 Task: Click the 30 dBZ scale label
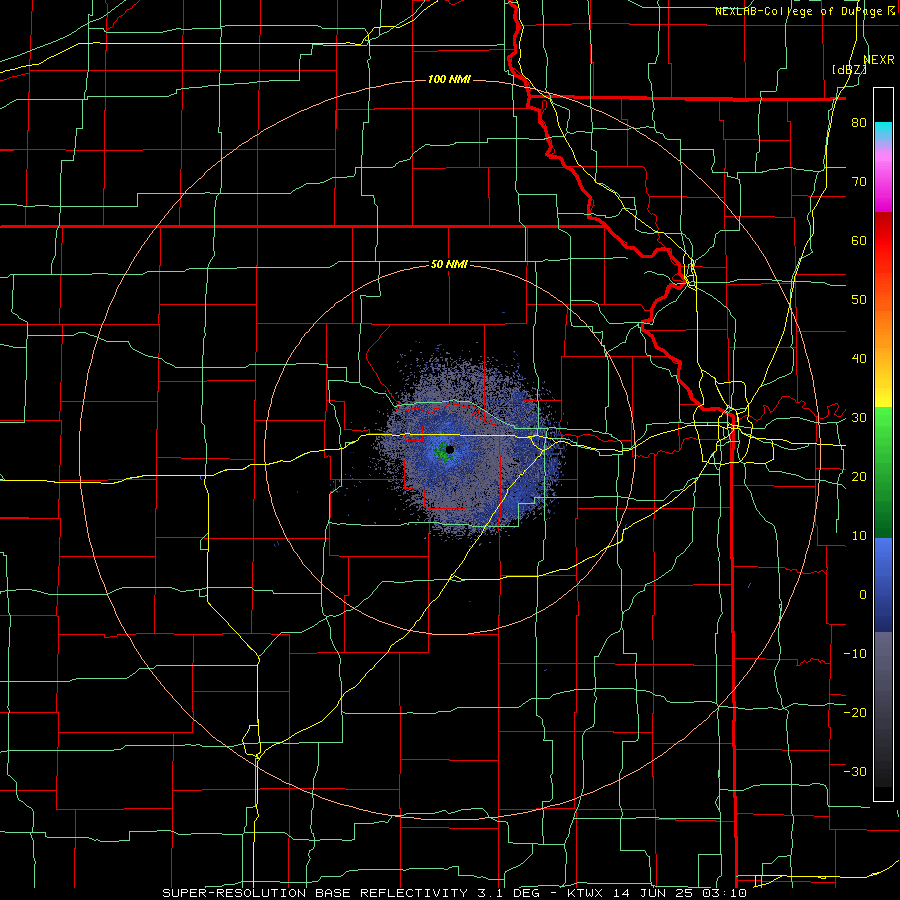click(859, 418)
